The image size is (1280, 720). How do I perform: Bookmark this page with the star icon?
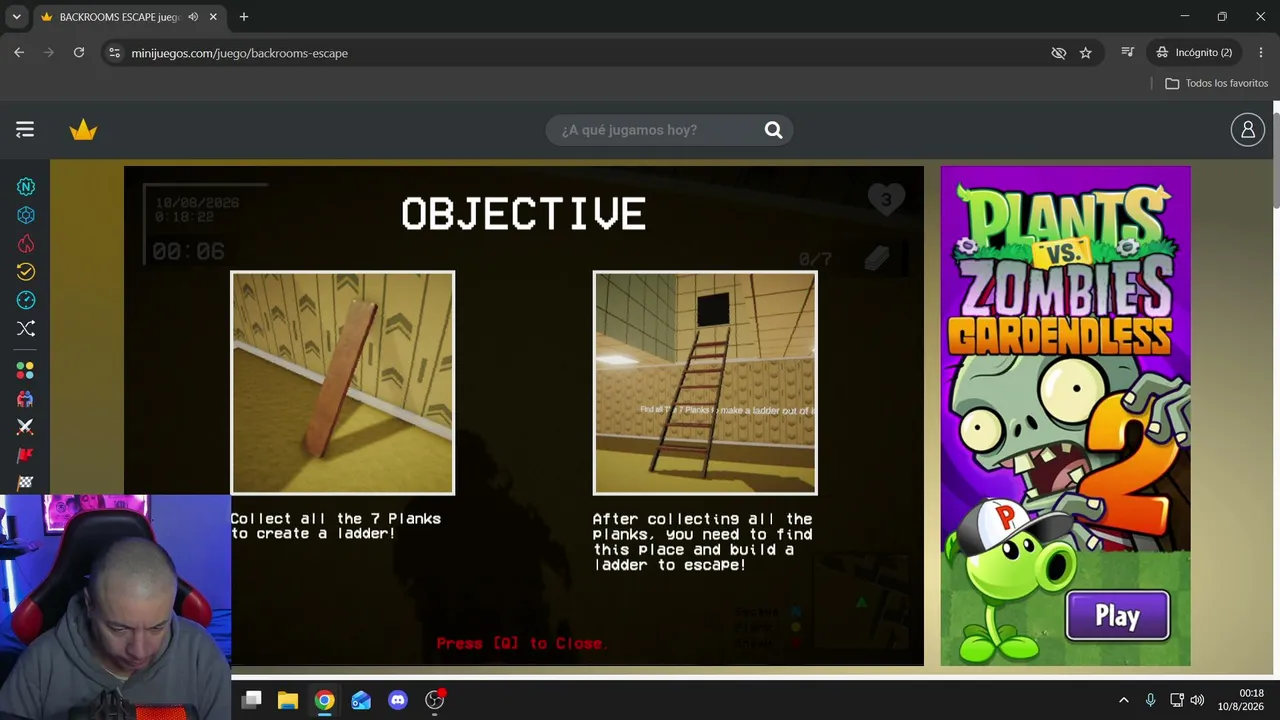point(1086,53)
